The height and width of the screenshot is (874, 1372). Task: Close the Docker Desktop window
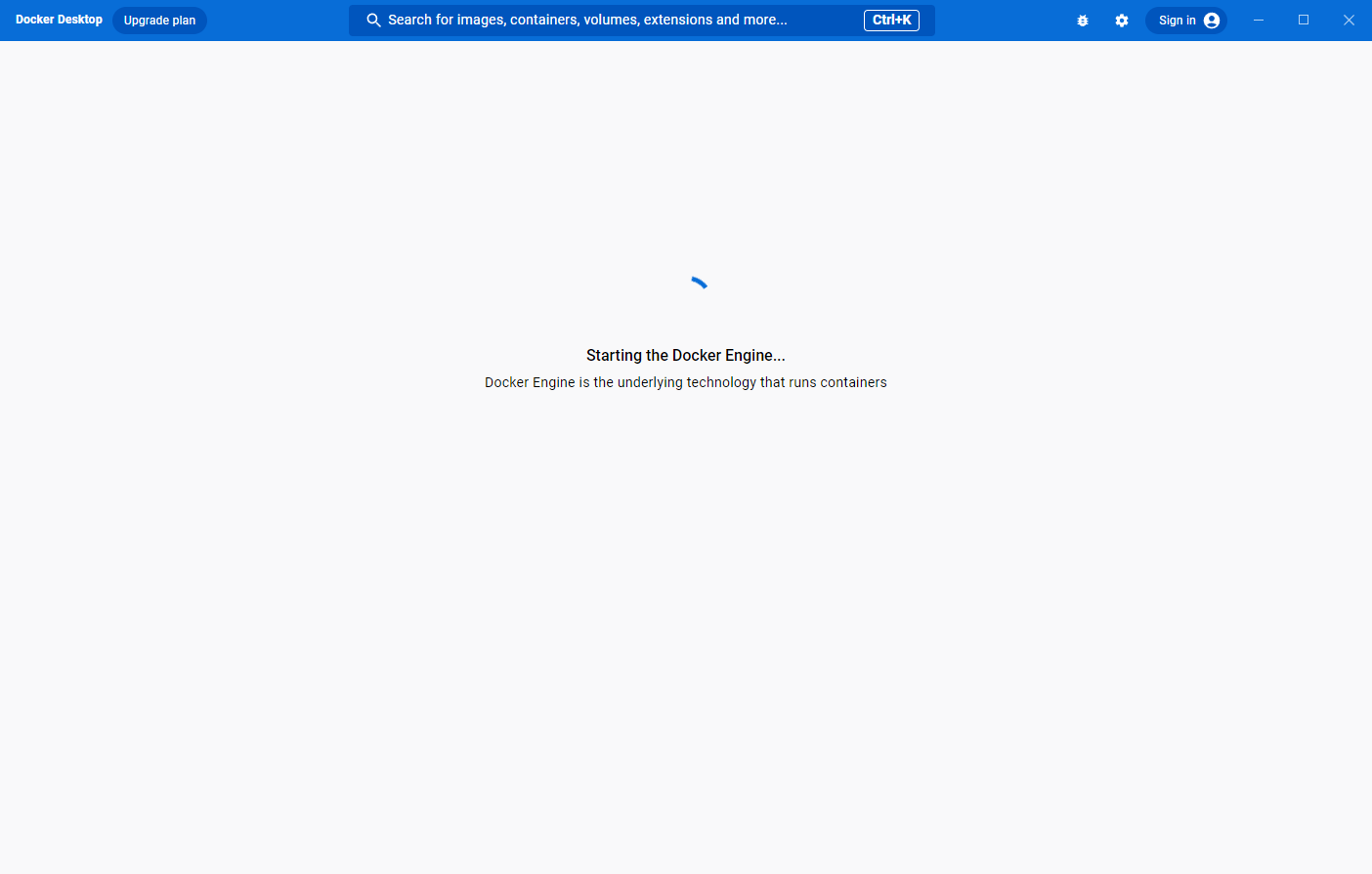click(x=1349, y=21)
